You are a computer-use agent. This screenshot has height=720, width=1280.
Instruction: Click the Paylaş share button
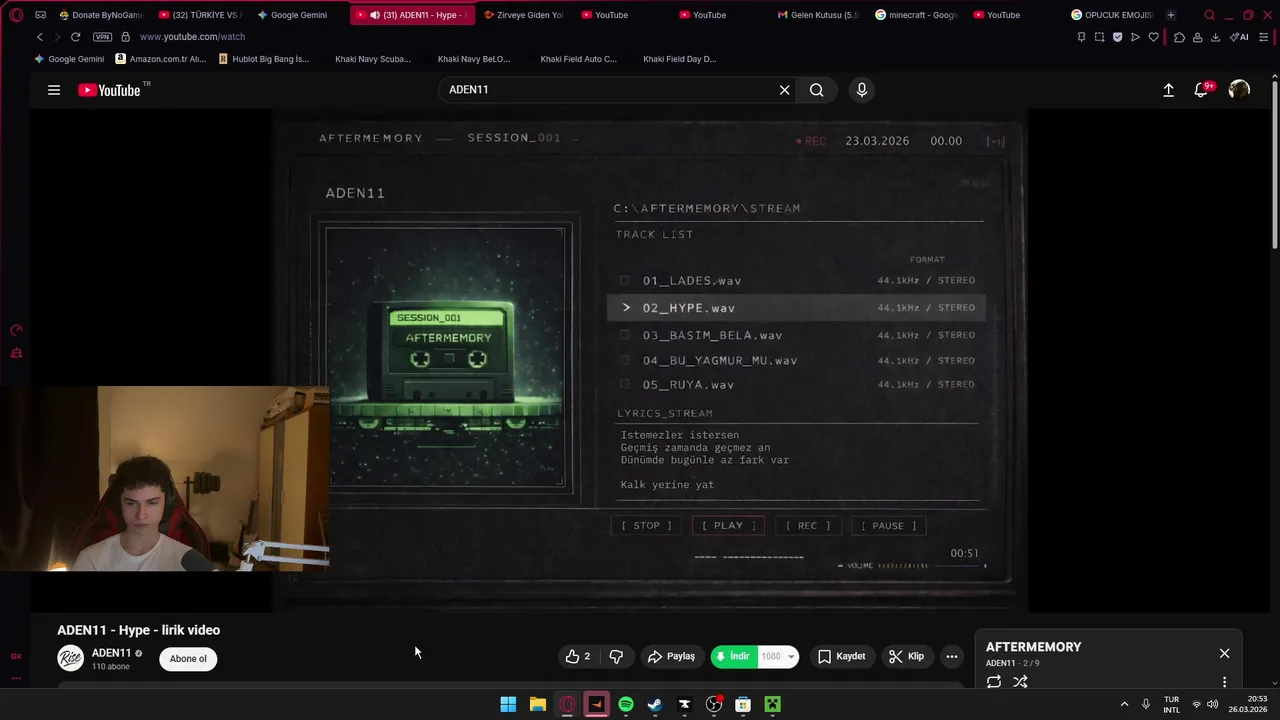671,657
